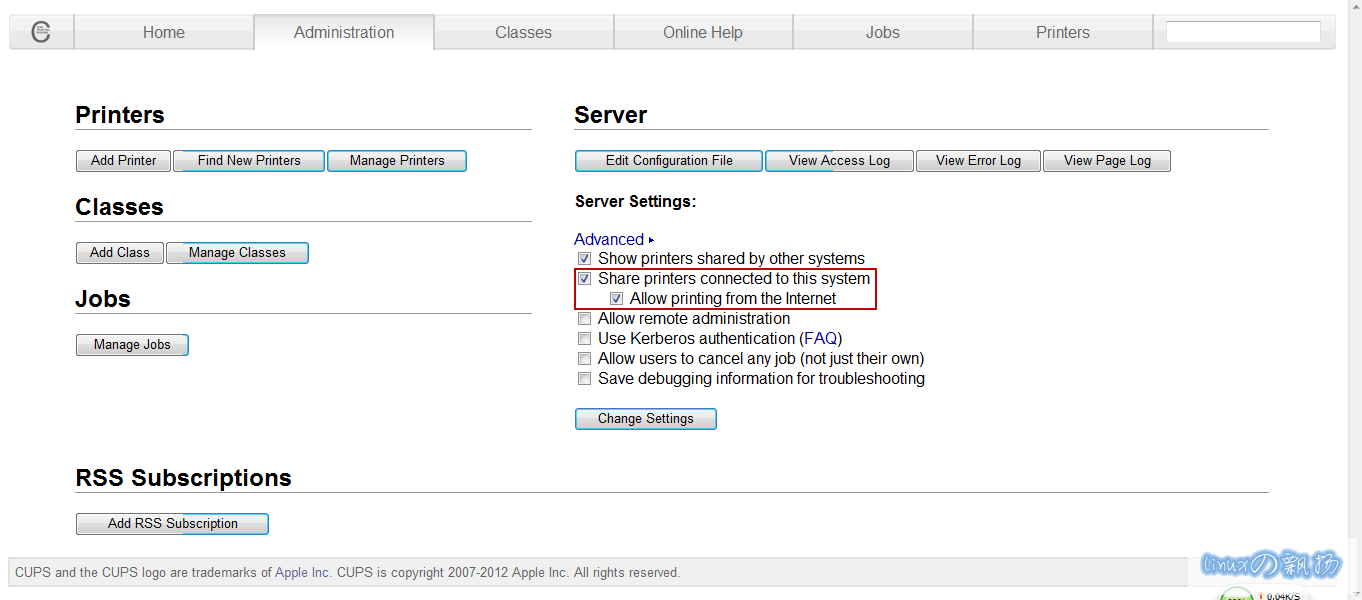Uncheck Allow printing from the Internet
1362x600 pixels.
pos(617,299)
